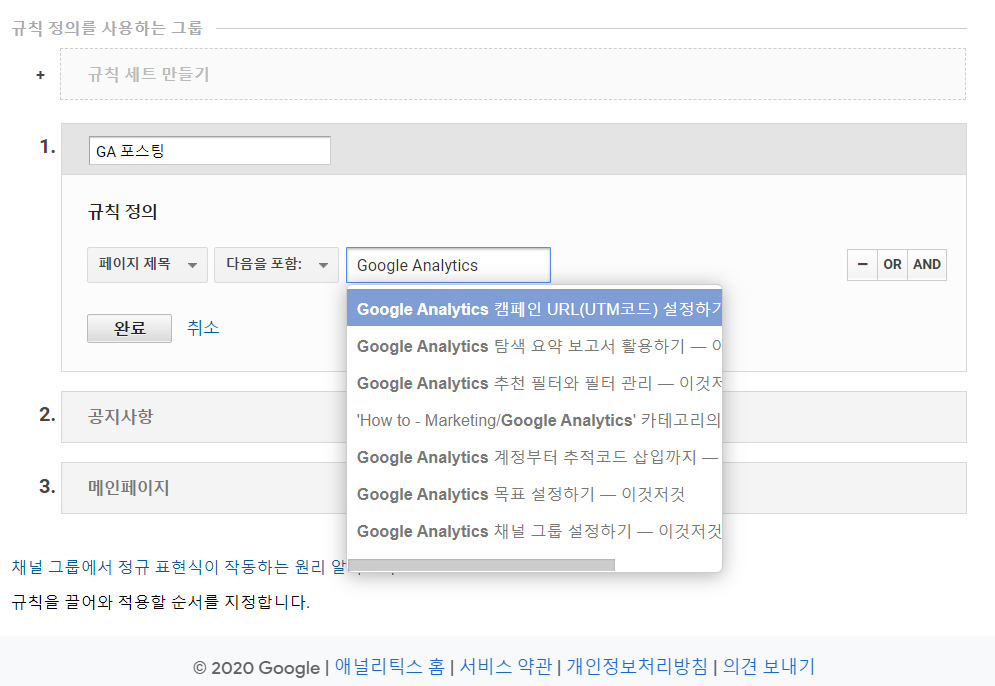Viewport: 995px width, 686px height.
Task: Click the plus icon beside 규칙 세트 만들기
Action: click(41, 75)
